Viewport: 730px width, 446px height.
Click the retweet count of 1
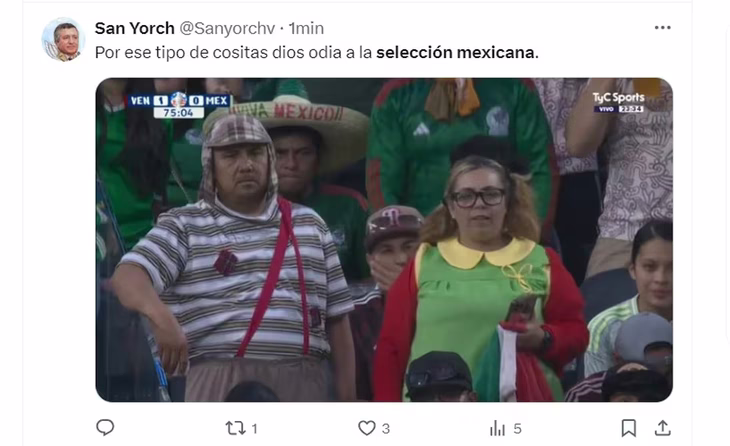(254, 428)
